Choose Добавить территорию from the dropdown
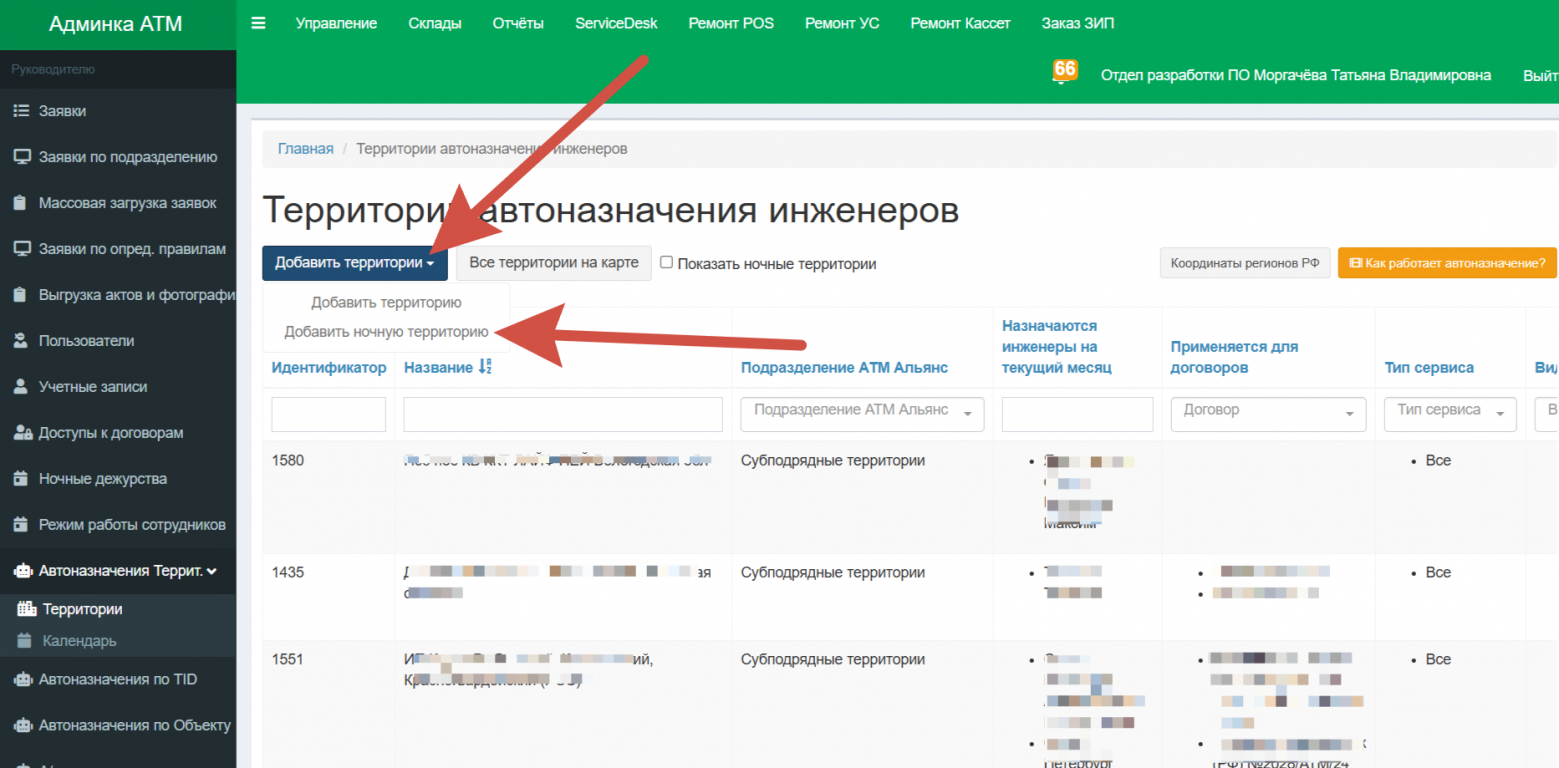The width and height of the screenshot is (1559, 768). (x=386, y=302)
